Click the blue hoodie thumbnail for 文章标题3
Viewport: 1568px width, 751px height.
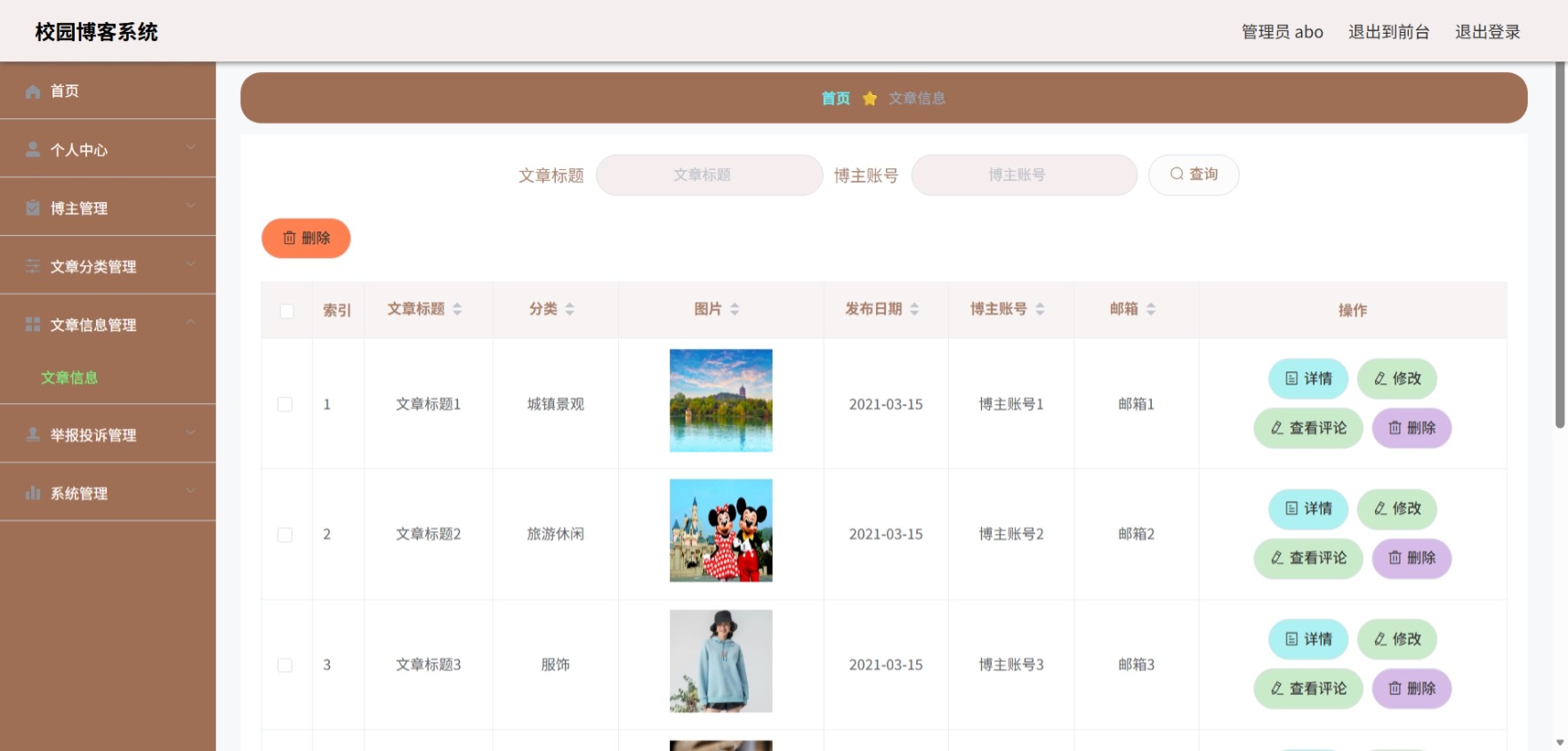pyautogui.click(x=721, y=661)
